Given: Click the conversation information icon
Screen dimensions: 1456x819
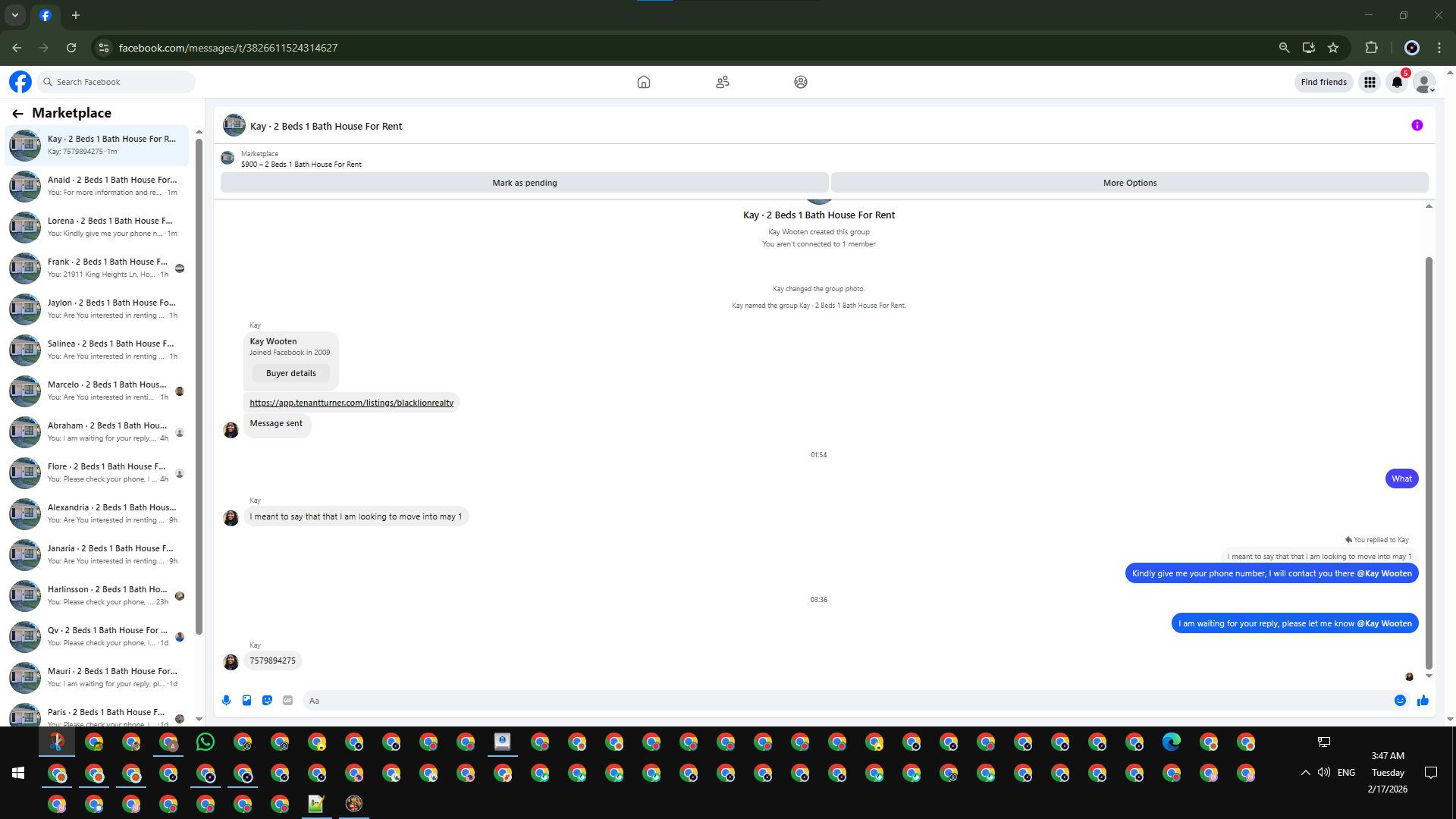Looking at the screenshot, I should click(x=1417, y=126).
